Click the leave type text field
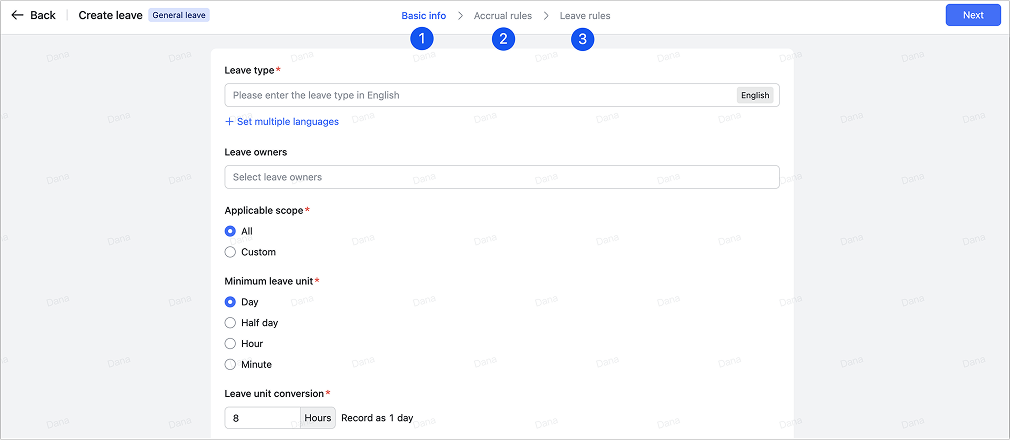Image resolution: width=1010 pixels, height=440 pixels. pyautogui.click(x=480, y=95)
